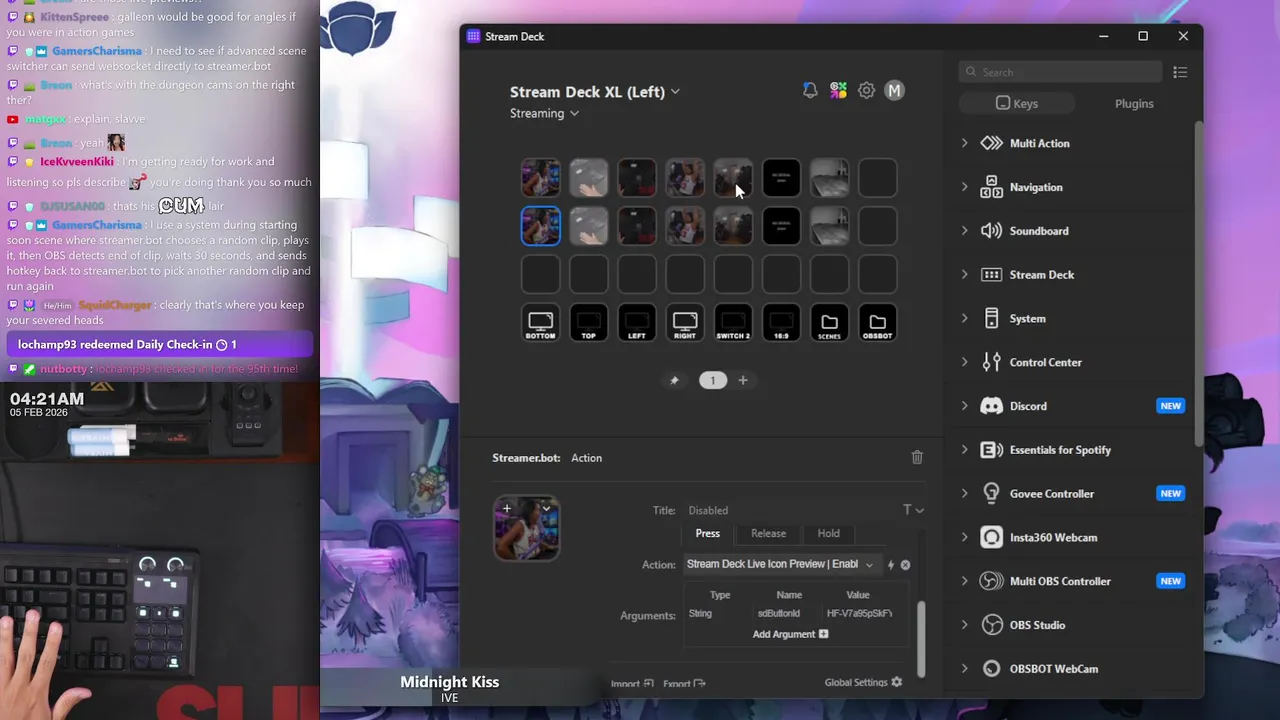Screen dimensions: 1280x720
Task: Delete the action with the trash icon
Action: 917,457
